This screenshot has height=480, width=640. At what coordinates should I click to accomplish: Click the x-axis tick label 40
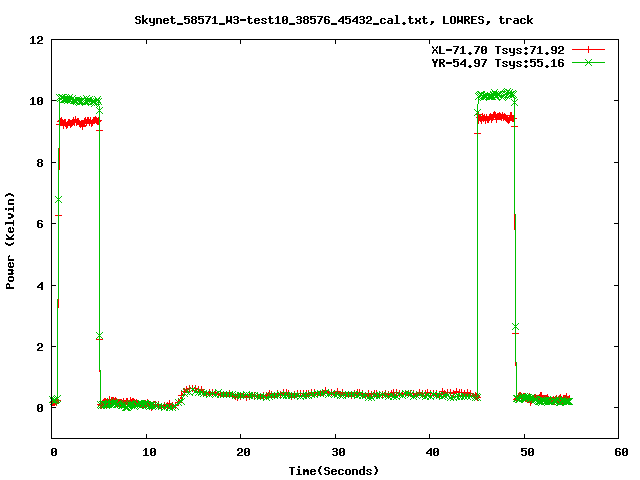point(432,452)
